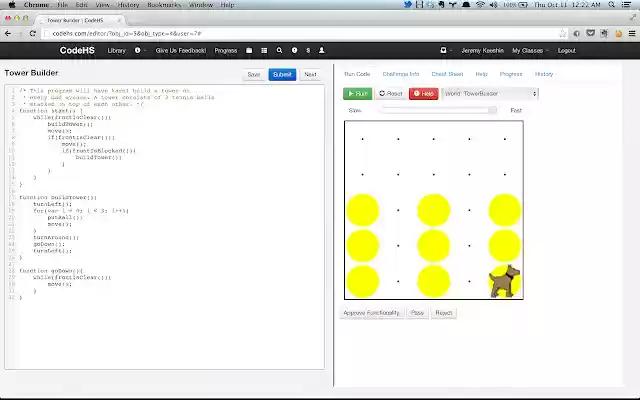The width and height of the screenshot is (640, 400).
Task: Click the user profile icon in the navbar
Action: (322, 50)
